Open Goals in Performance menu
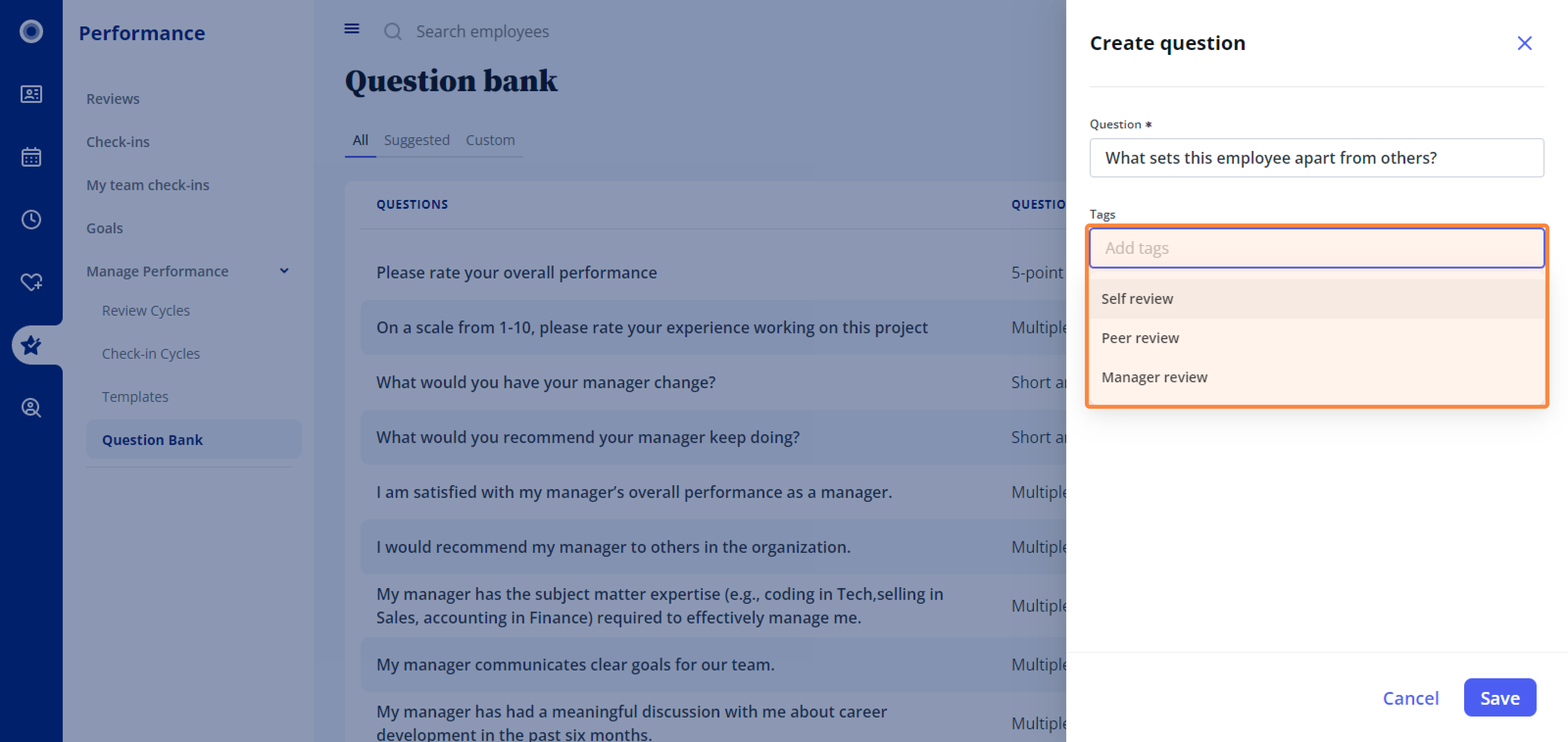Screen dimensions: 1568x742 click(x=104, y=228)
